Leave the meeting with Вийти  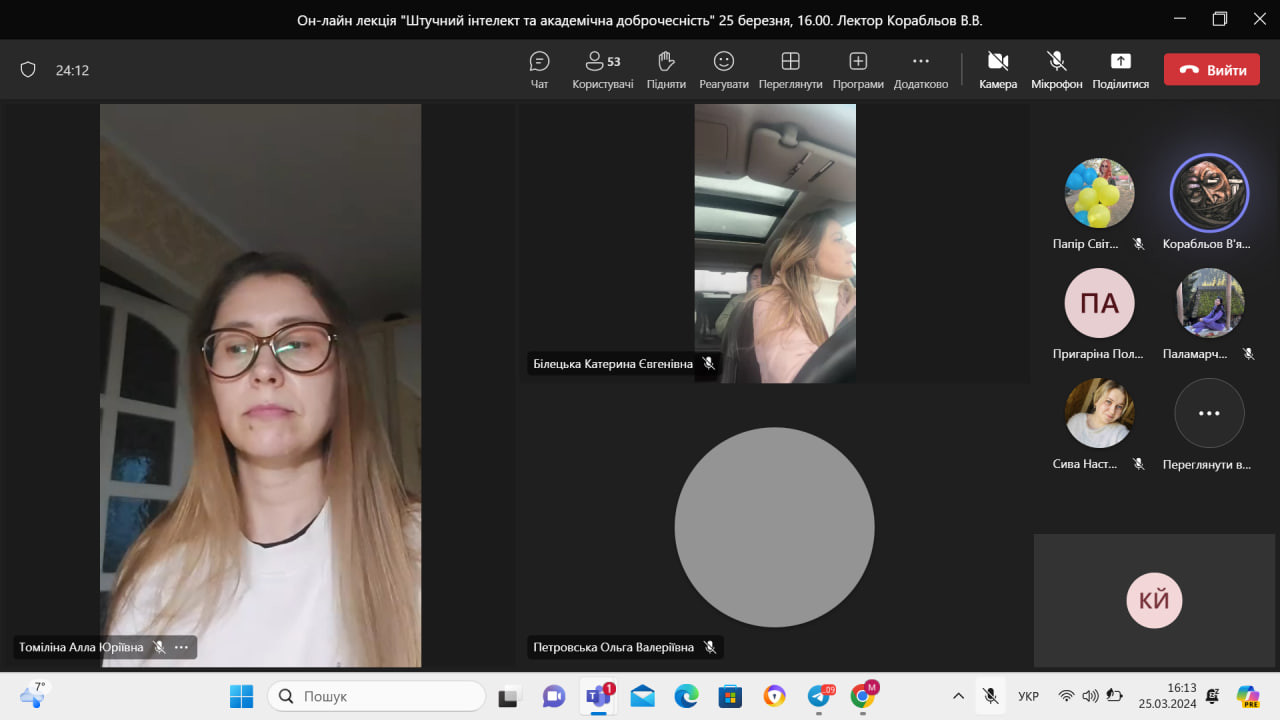[x=1212, y=70]
